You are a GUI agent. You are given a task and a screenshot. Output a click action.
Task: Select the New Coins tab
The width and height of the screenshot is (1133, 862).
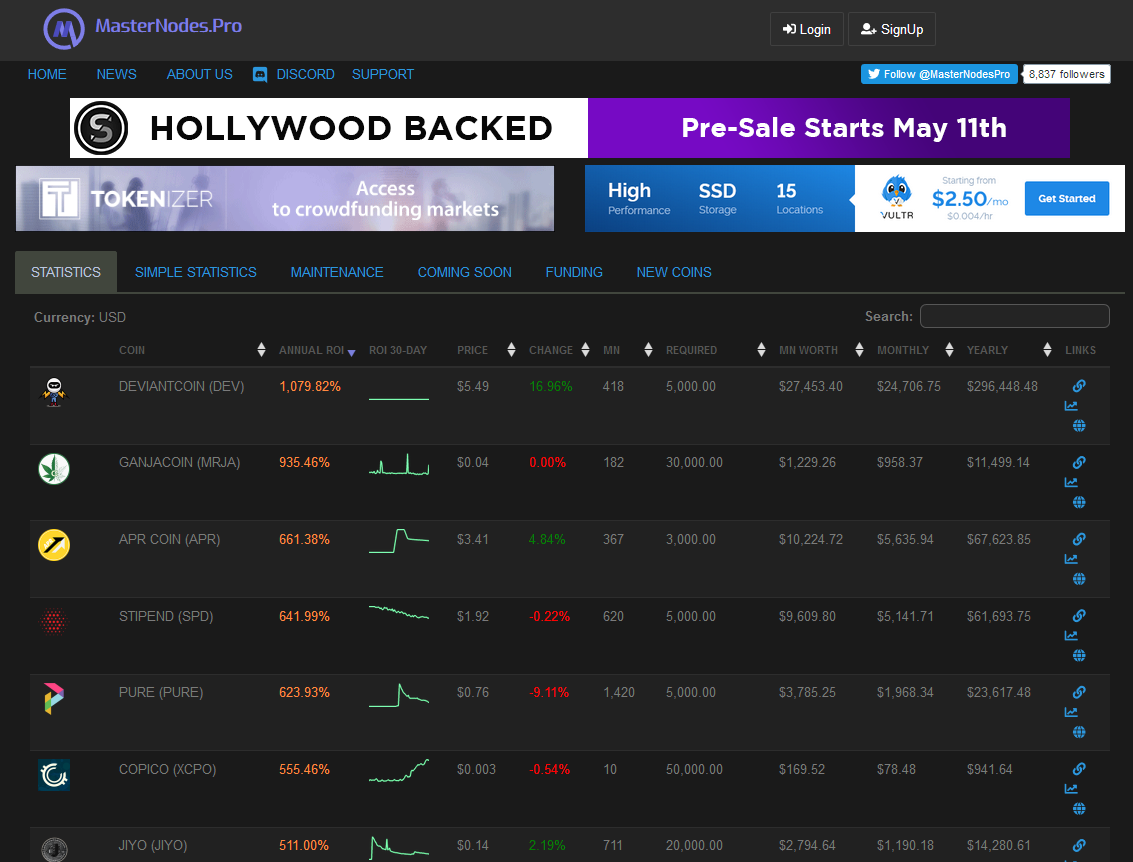(x=674, y=272)
